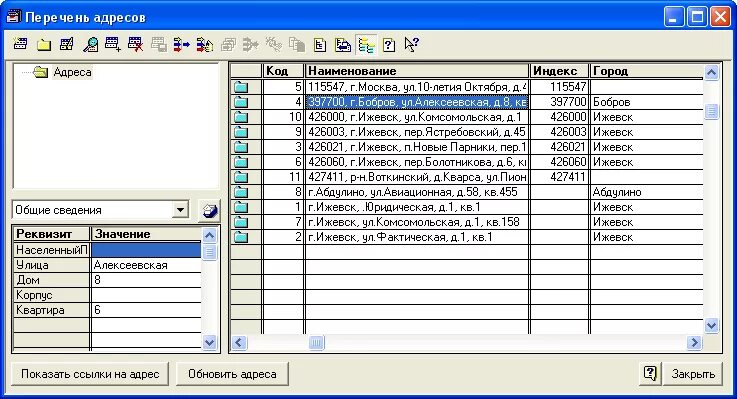This screenshot has width=737, height=399.
Task: Click the question mark help toolbar icon
Action: coord(389,45)
